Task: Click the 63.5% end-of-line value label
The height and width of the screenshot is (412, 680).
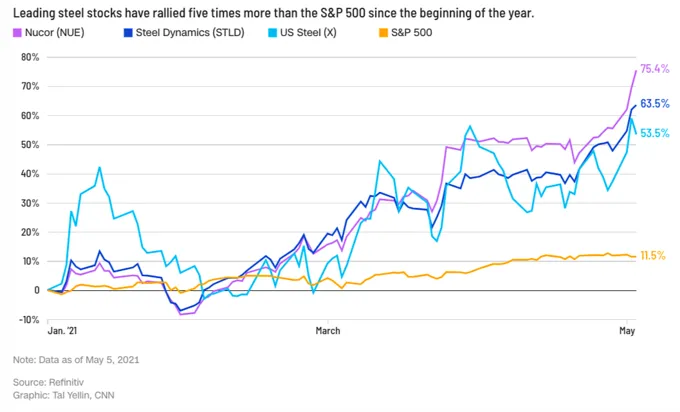Action: (654, 103)
